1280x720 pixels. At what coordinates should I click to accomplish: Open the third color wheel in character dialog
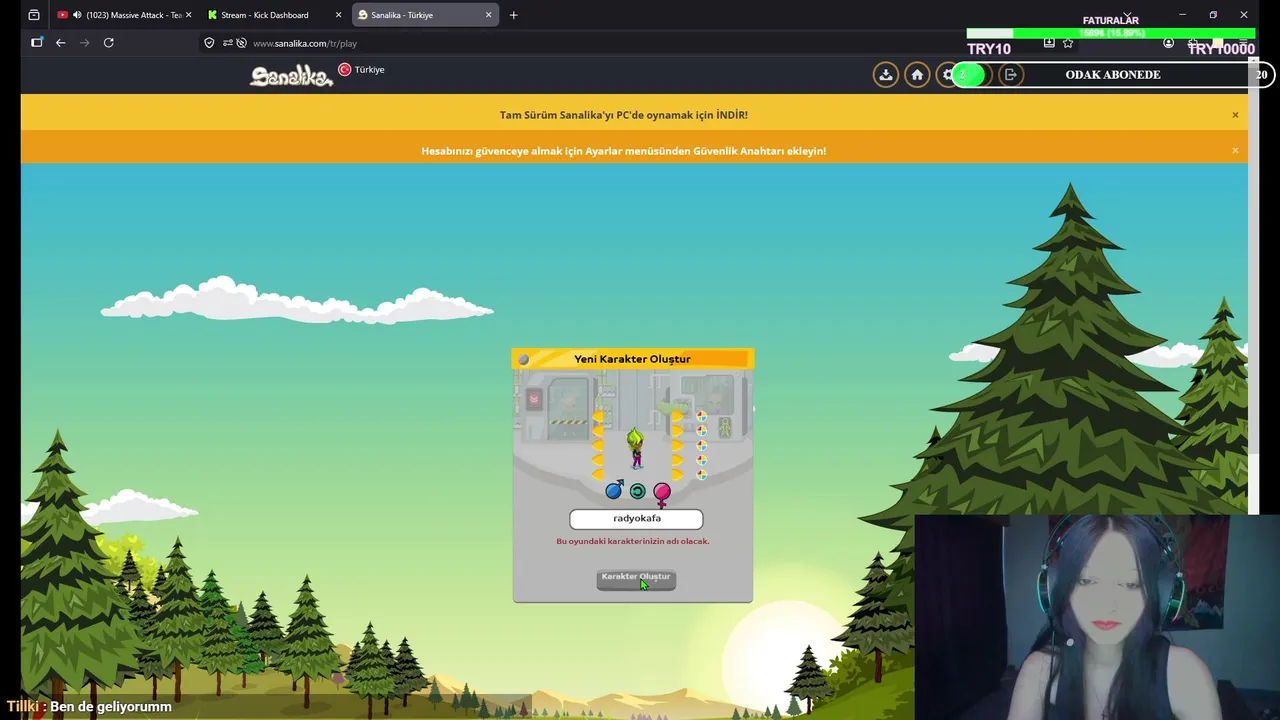click(x=702, y=445)
